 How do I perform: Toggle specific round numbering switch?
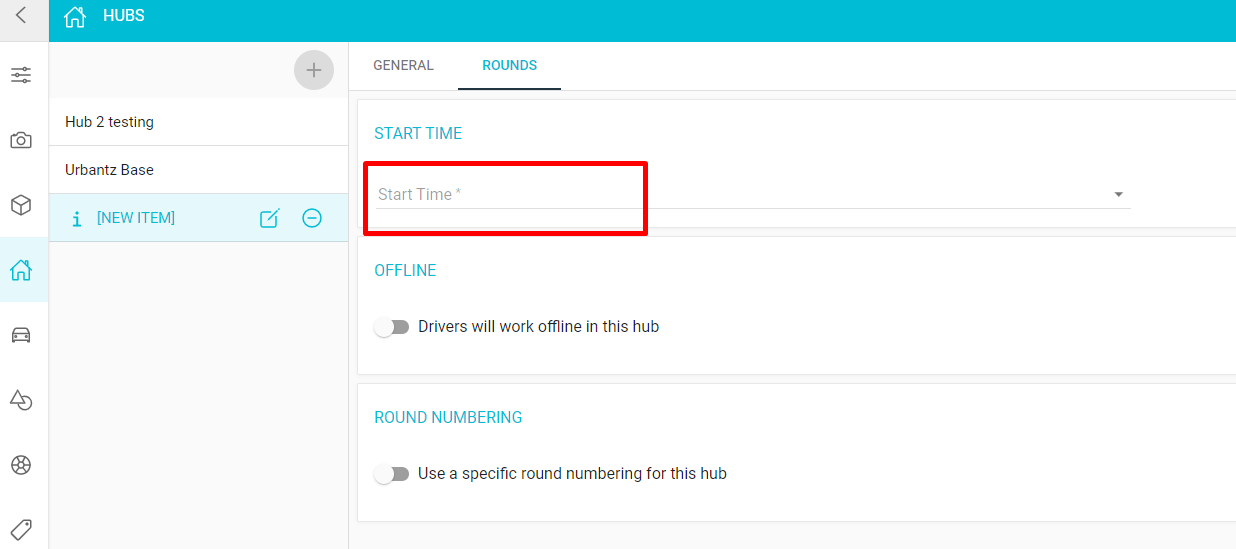pyautogui.click(x=392, y=474)
